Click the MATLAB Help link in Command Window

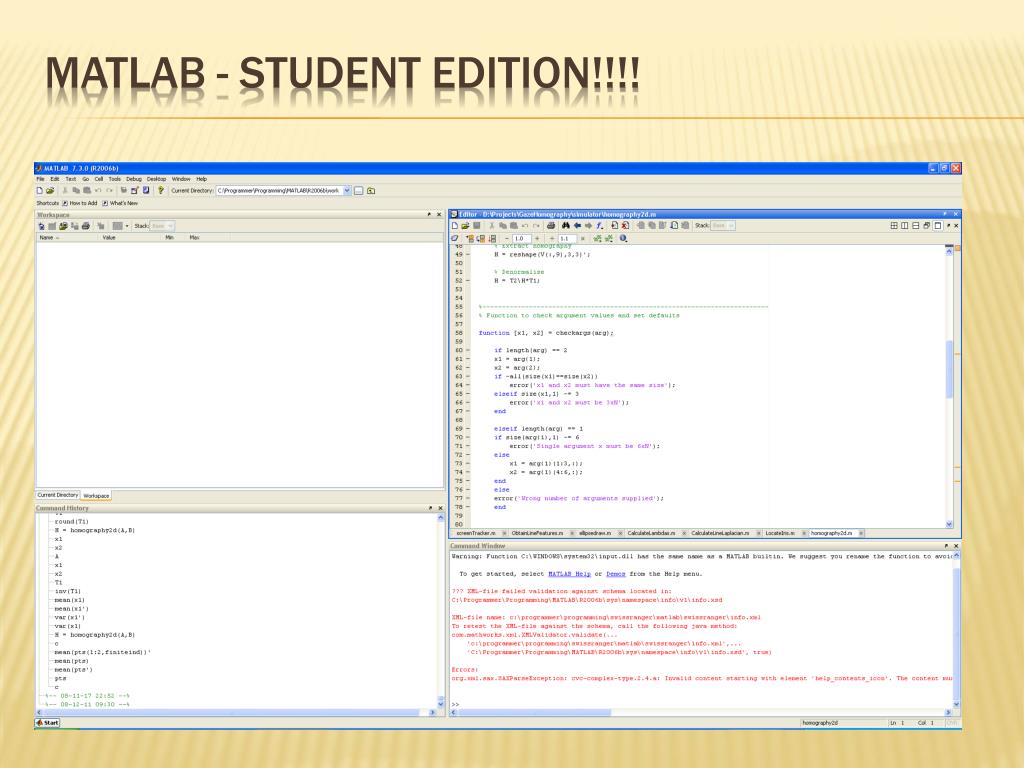click(x=569, y=574)
